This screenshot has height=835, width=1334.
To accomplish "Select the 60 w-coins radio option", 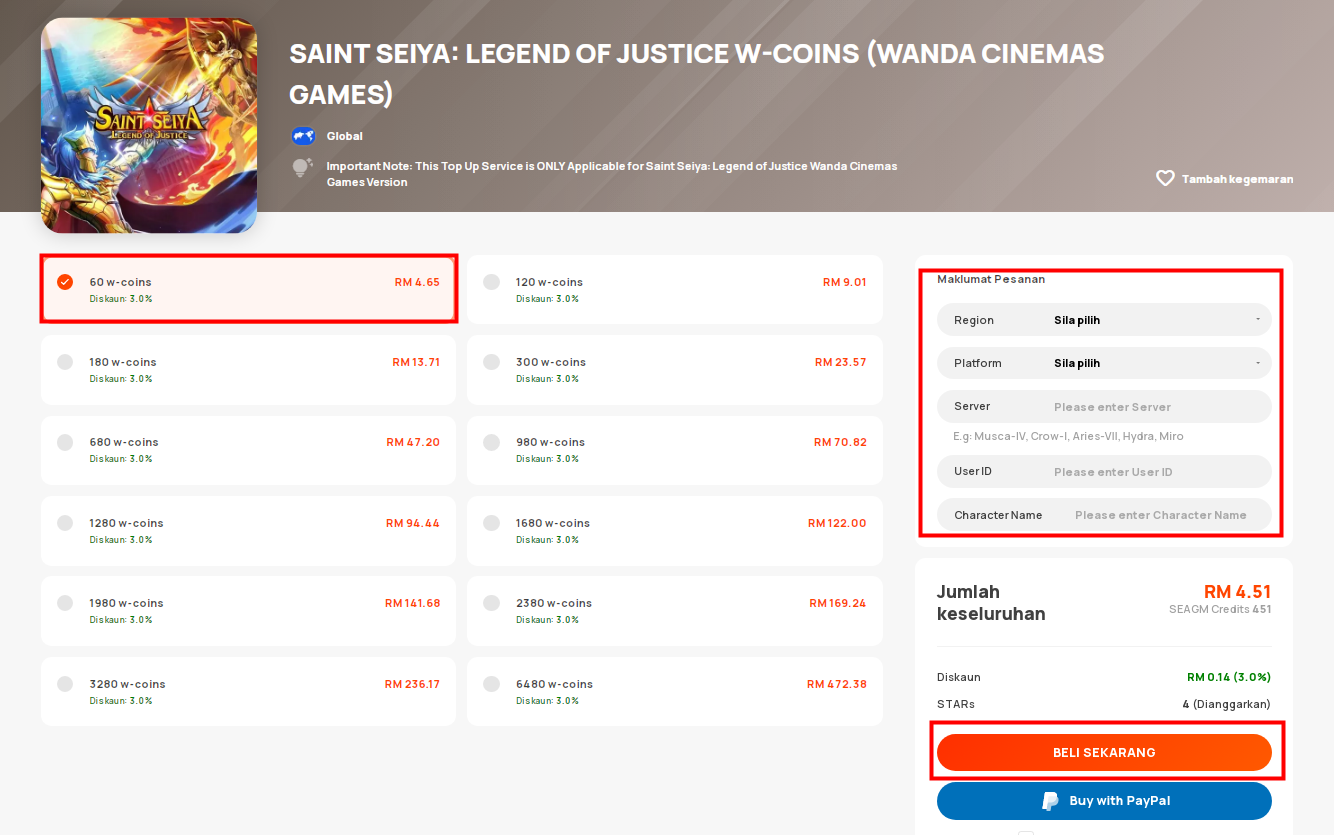I will point(65,282).
